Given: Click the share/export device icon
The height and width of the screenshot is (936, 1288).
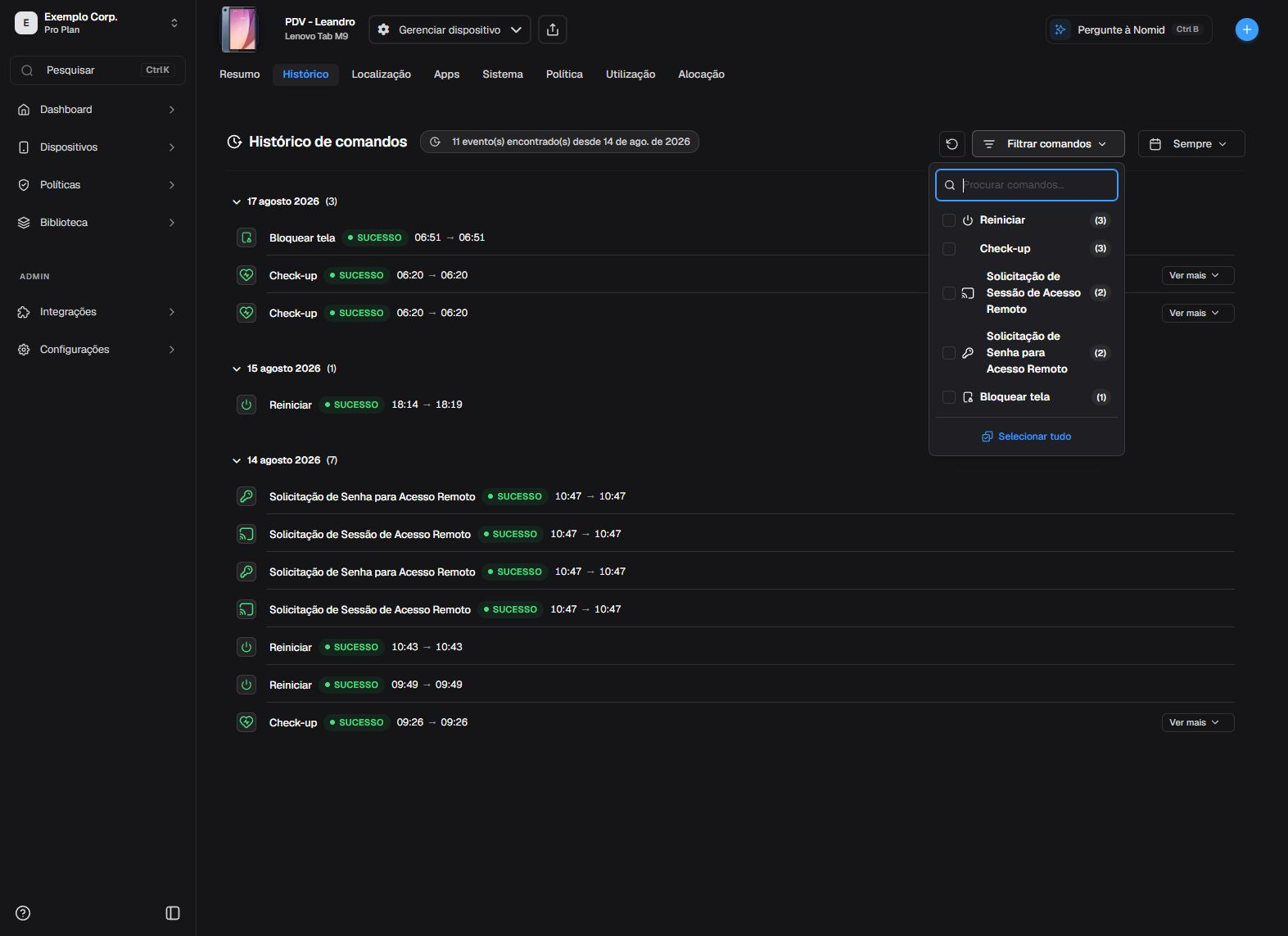Looking at the screenshot, I should point(553,29).
